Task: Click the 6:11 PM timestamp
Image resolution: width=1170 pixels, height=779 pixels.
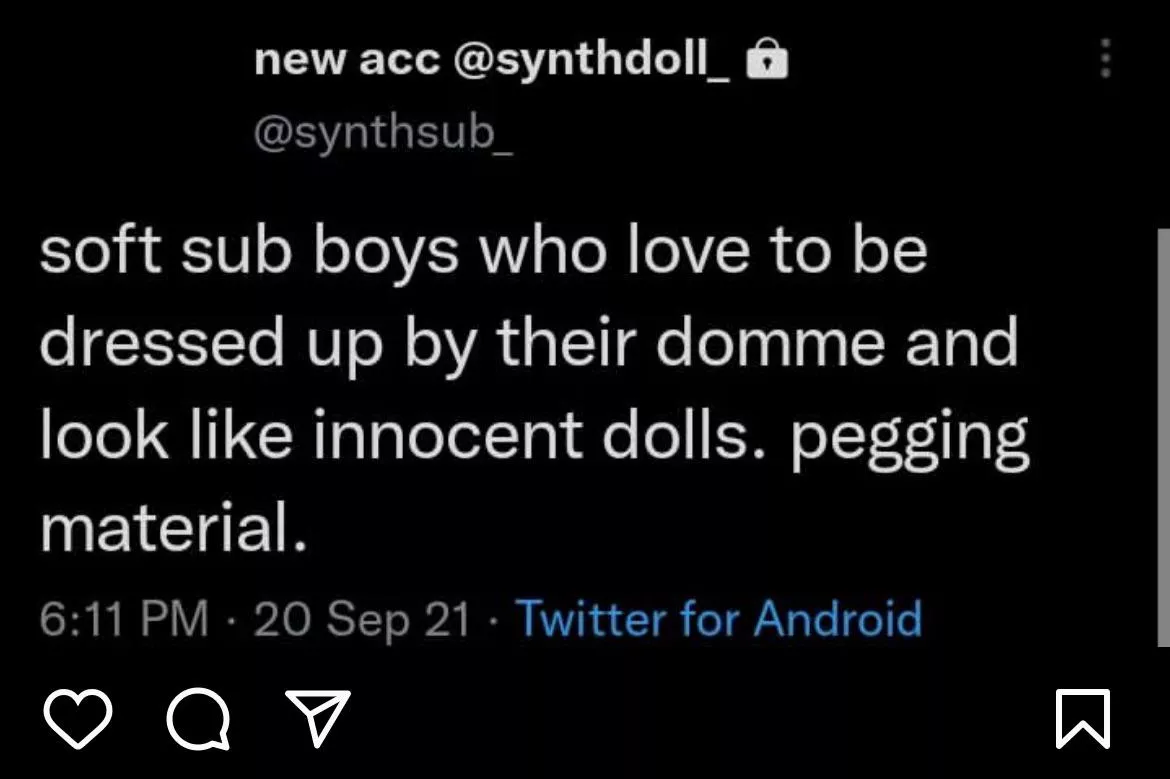Action: [x=124, y=620]
